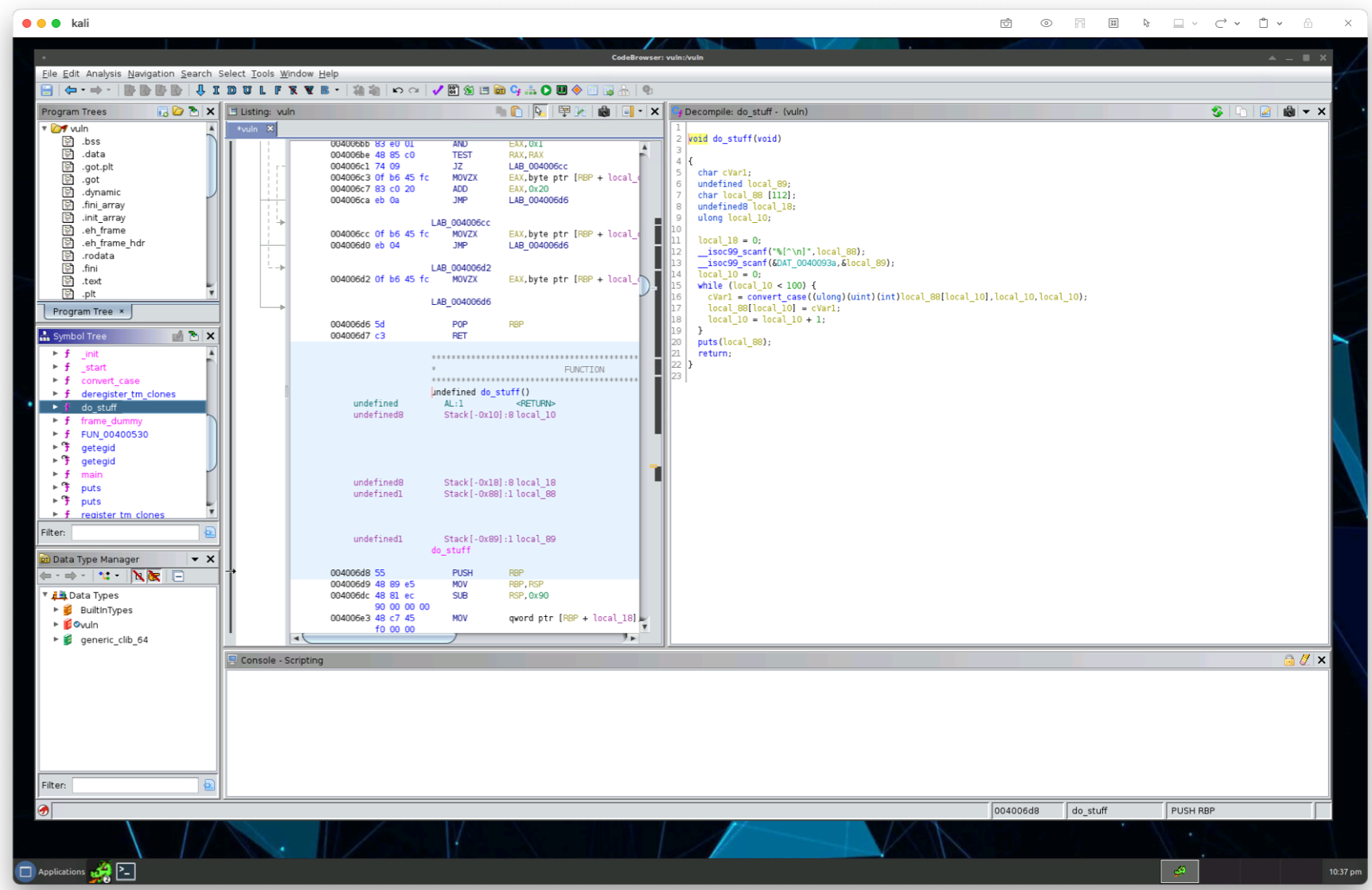The image size is (1372, 890).
Task: Expand the main function in Symbol Tree
Action: (x=55, y=474)
